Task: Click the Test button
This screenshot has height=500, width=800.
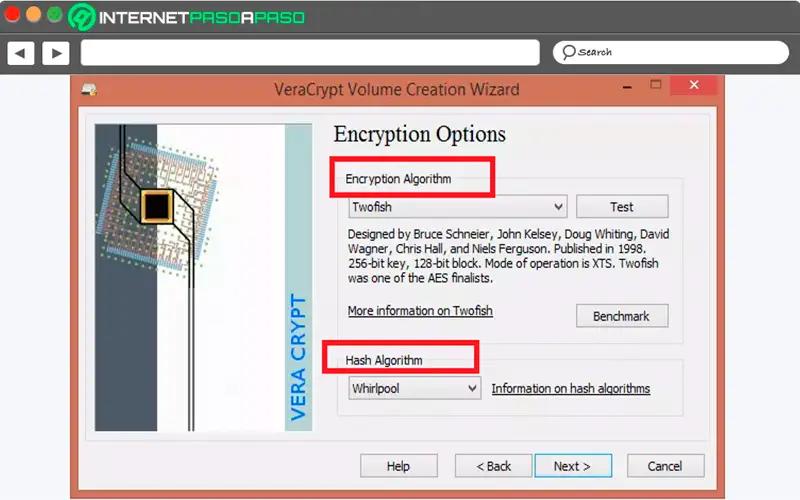Action: pos(622,207)
